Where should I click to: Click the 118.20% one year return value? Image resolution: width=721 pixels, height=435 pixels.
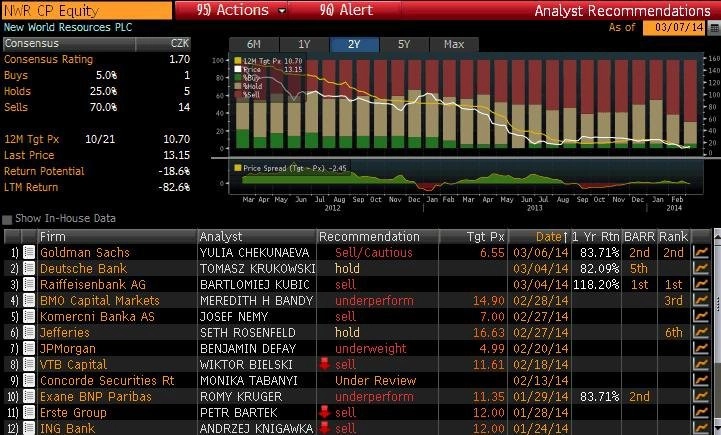click(596, 285)
